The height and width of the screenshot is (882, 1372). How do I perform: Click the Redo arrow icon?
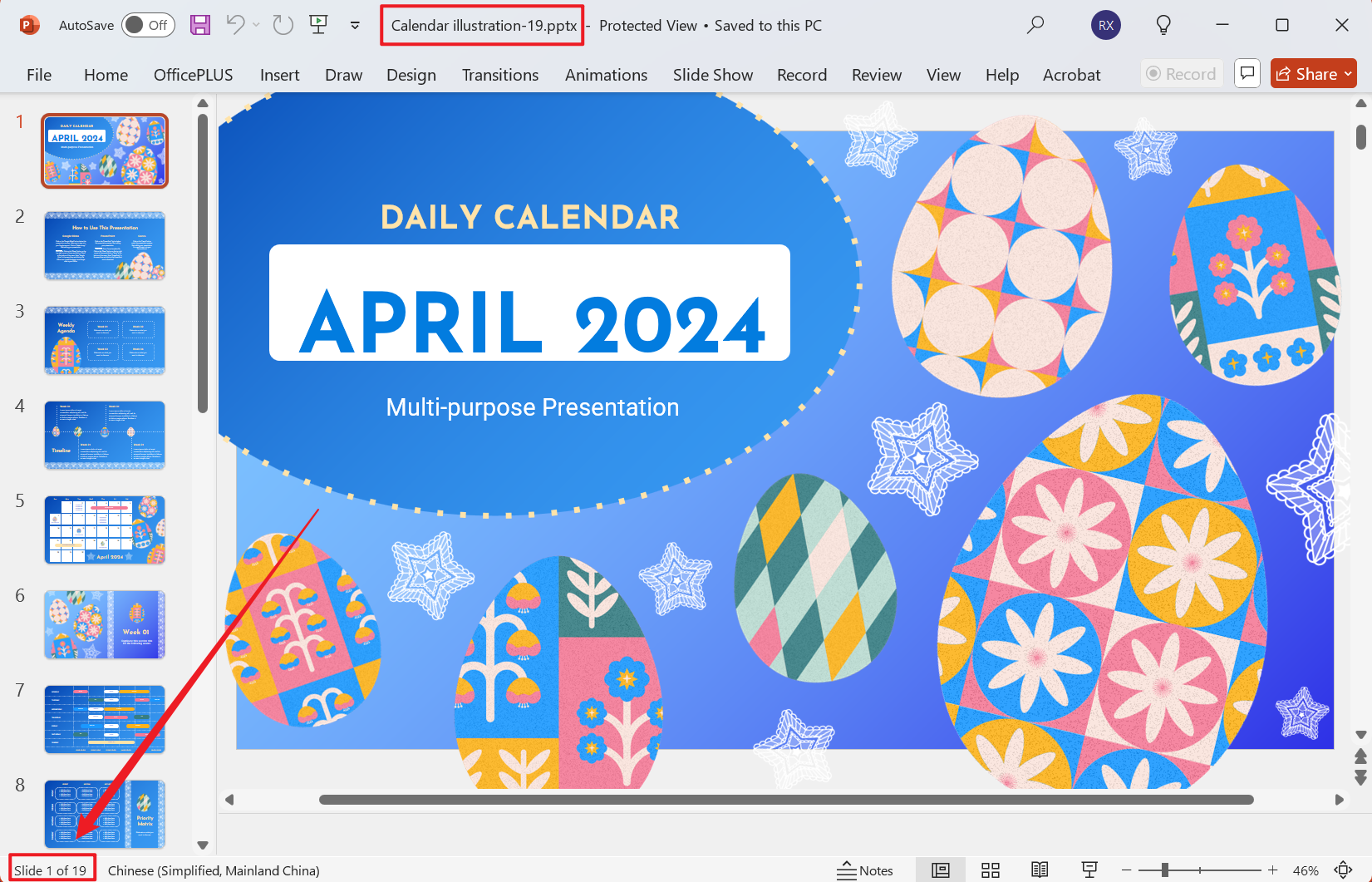pyautogui.click(x=283, y=25)
